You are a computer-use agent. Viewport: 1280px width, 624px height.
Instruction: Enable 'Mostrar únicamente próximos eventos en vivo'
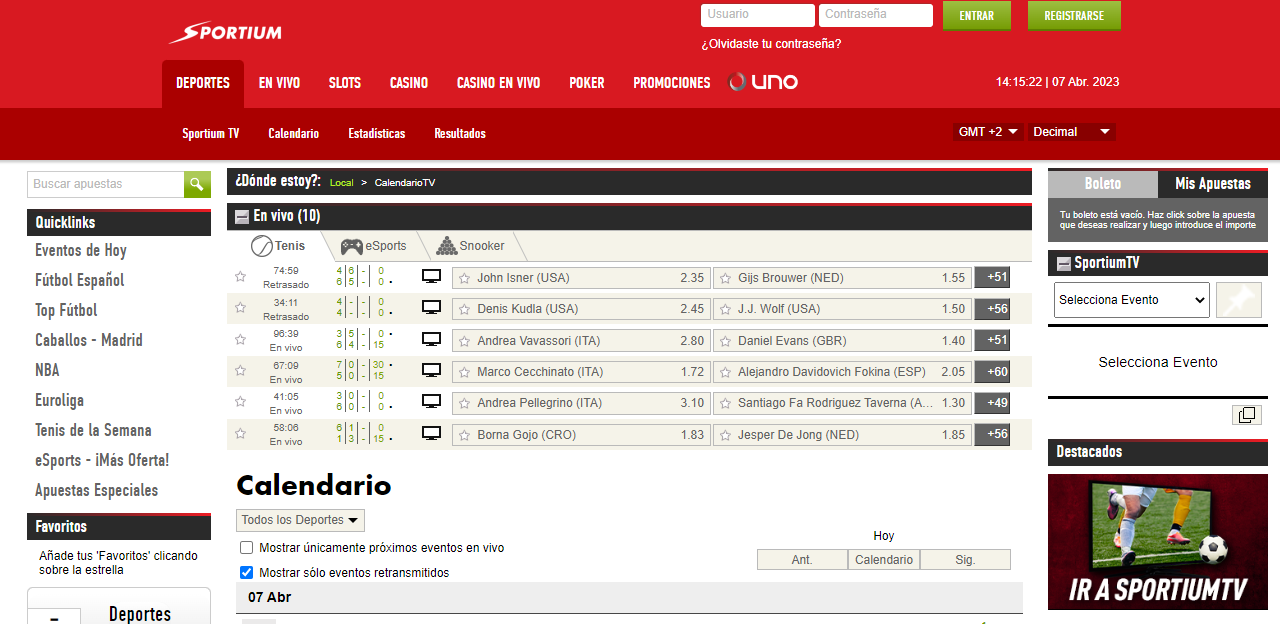pyautogui.click(x=245, y=547)
